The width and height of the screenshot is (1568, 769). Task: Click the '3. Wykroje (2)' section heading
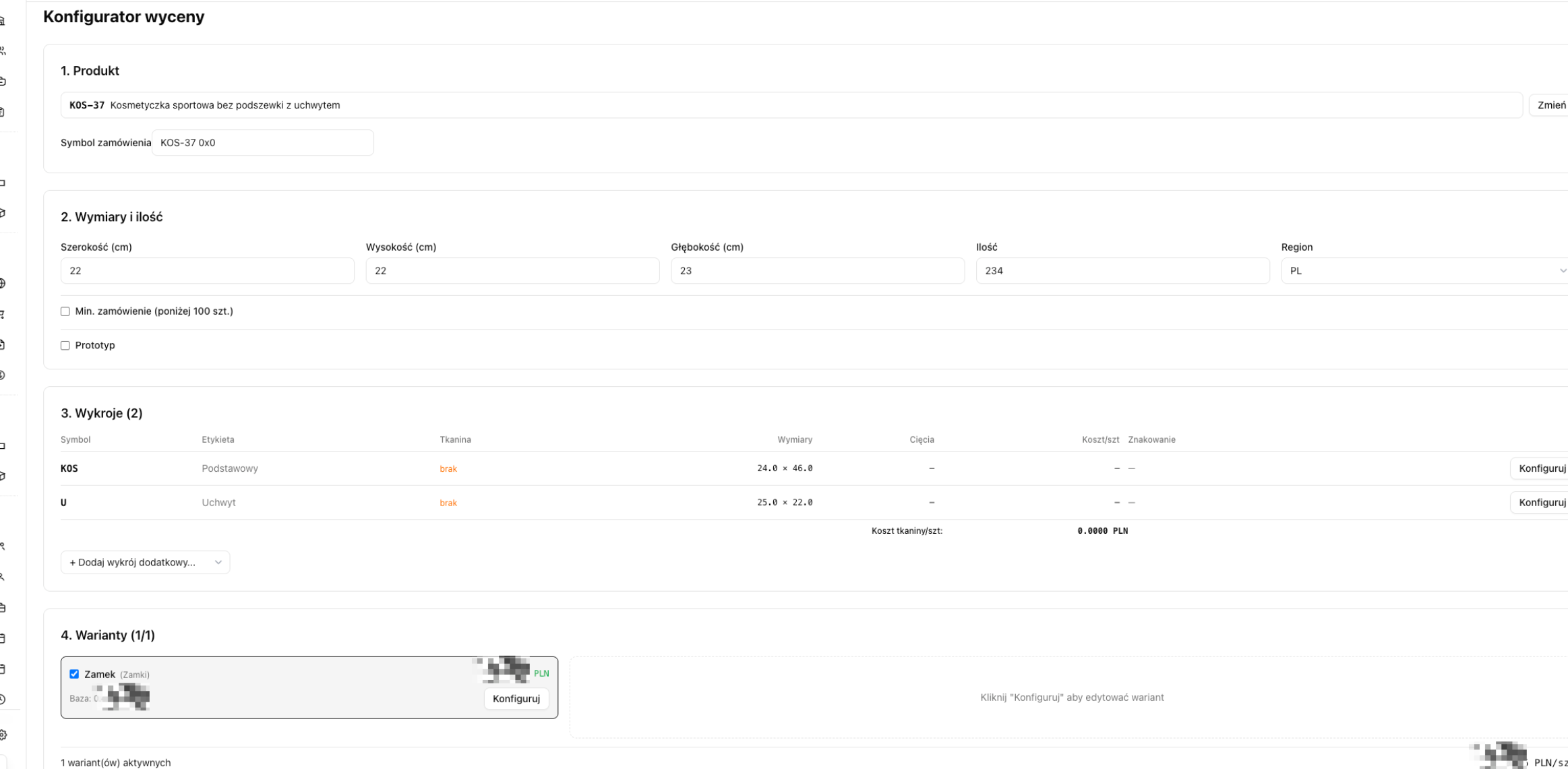(102, 413)
